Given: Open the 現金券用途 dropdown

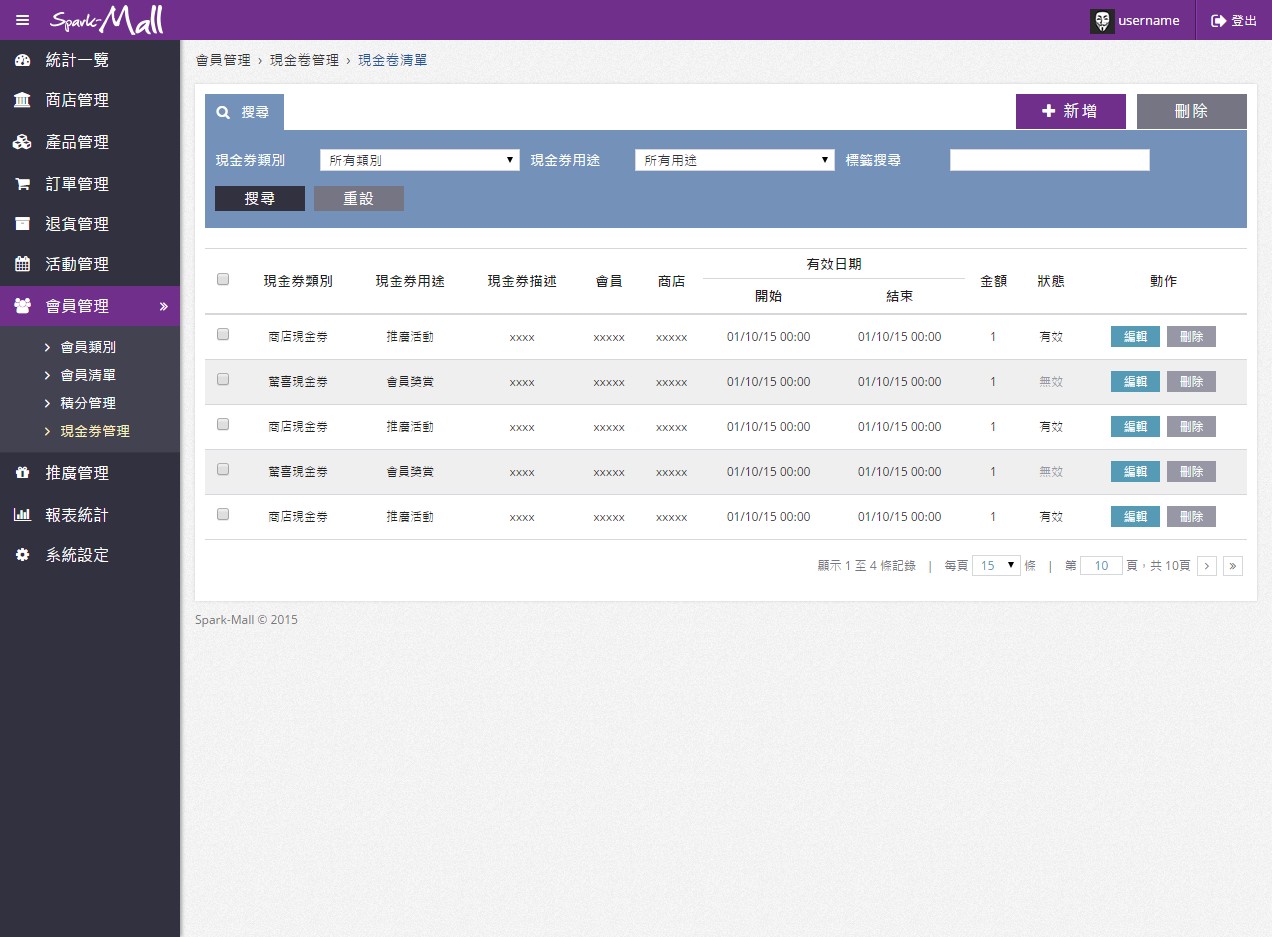Looking at the screenshot, I should [734, 160].
